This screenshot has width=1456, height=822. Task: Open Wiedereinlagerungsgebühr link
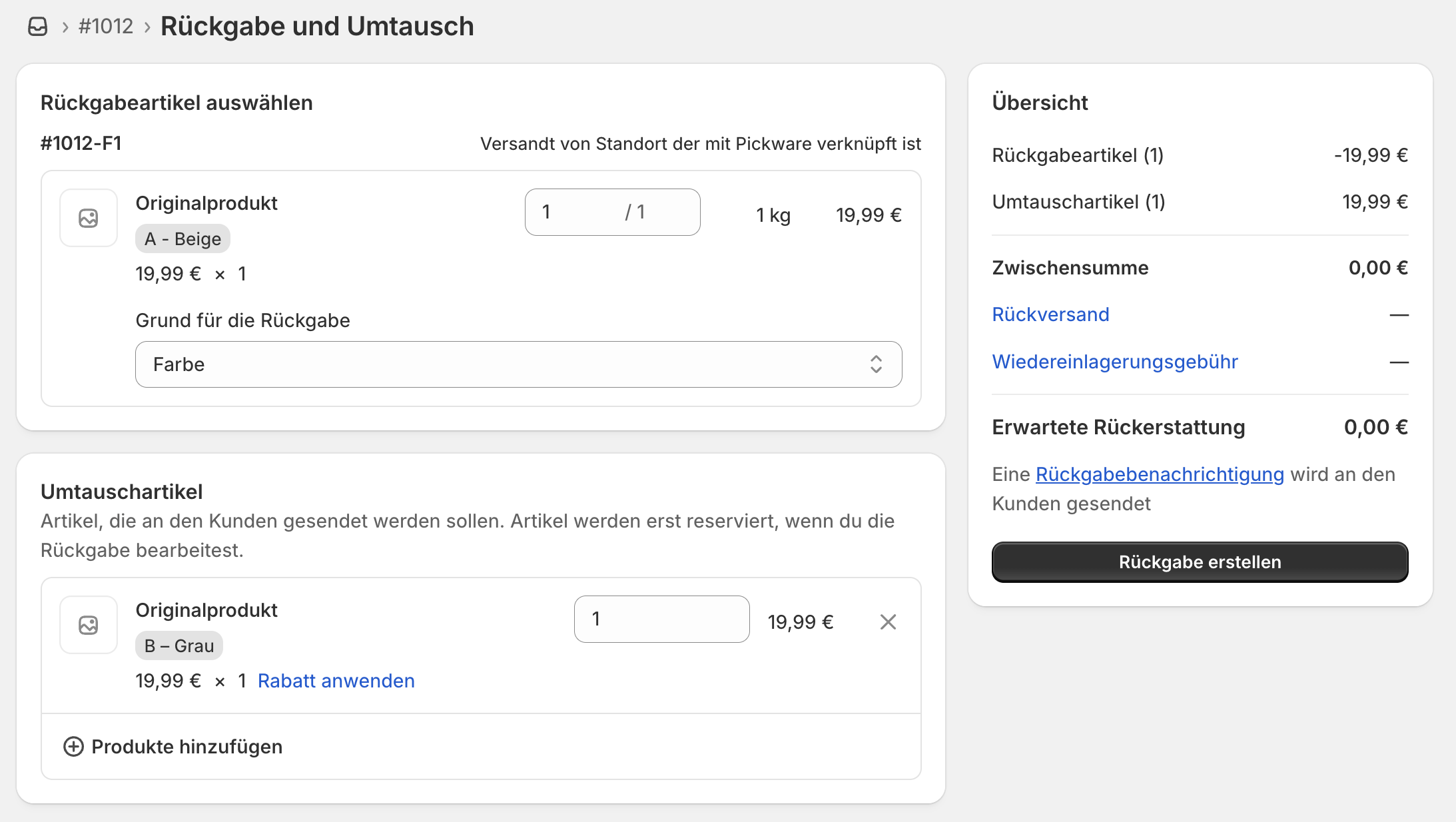point(1114,362)
